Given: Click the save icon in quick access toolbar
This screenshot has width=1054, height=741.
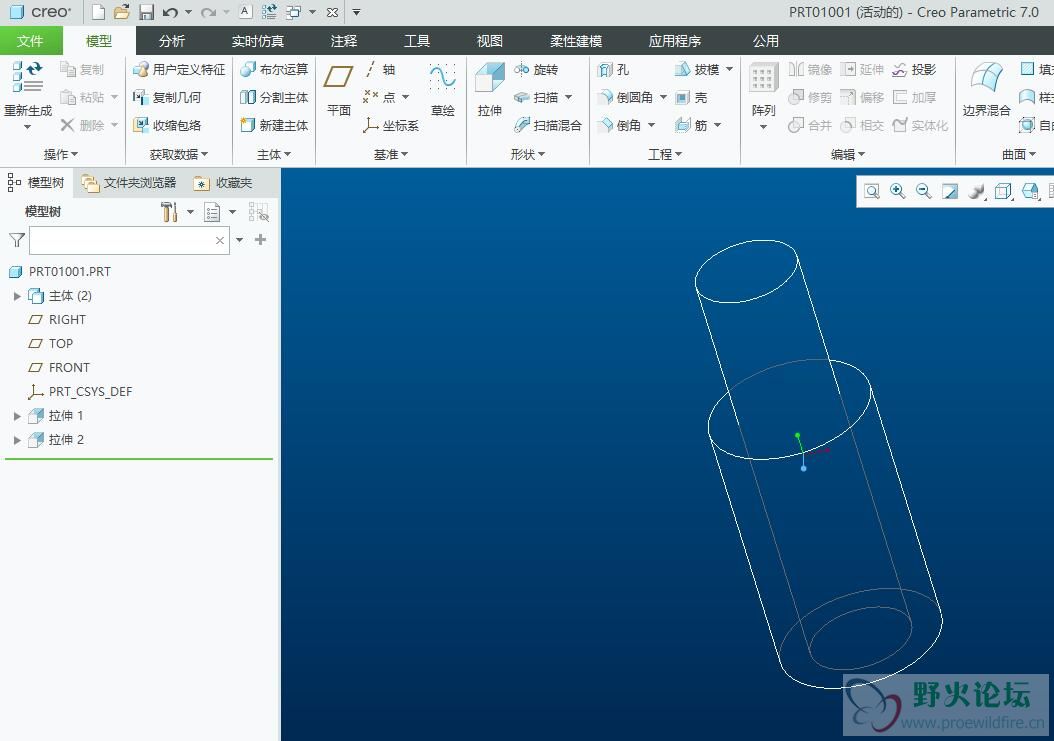Looking at the screenshot, I should [x=146, y=12].
